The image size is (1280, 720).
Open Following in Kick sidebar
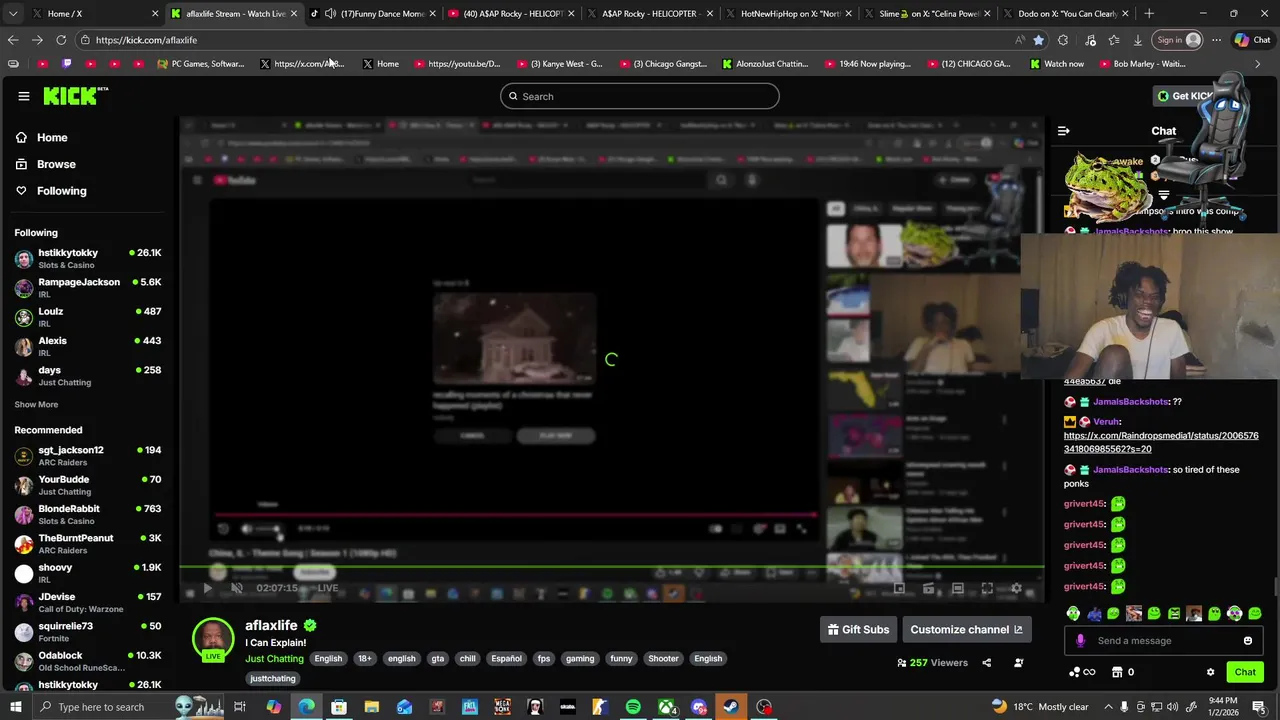(x=51, y=191)
